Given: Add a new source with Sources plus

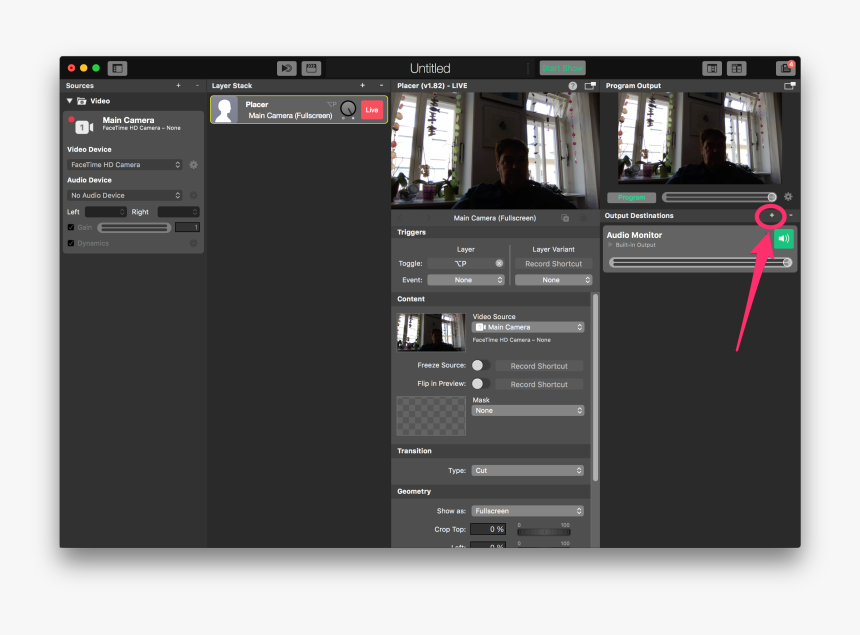Looking at the screenshot, I should 178,86.
